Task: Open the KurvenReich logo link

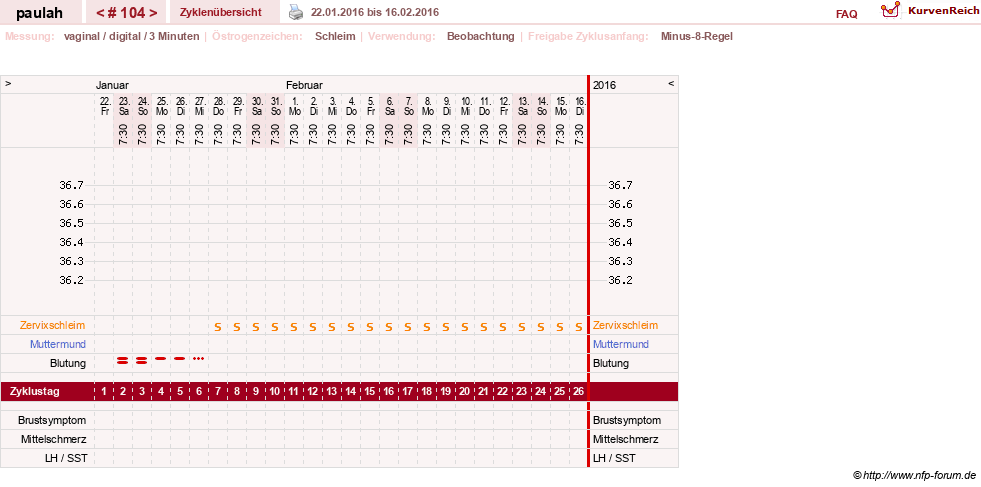Action: pos(930,10)
